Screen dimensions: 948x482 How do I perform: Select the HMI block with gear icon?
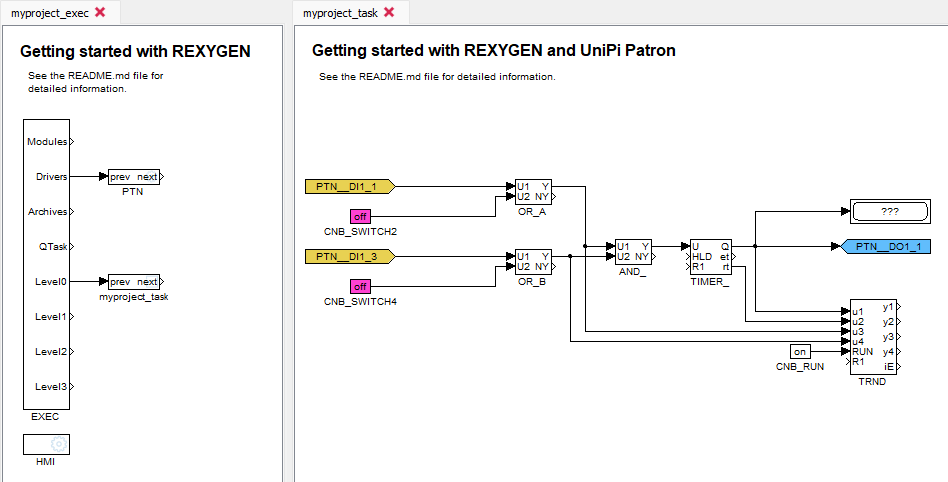[x=46, y=445]
